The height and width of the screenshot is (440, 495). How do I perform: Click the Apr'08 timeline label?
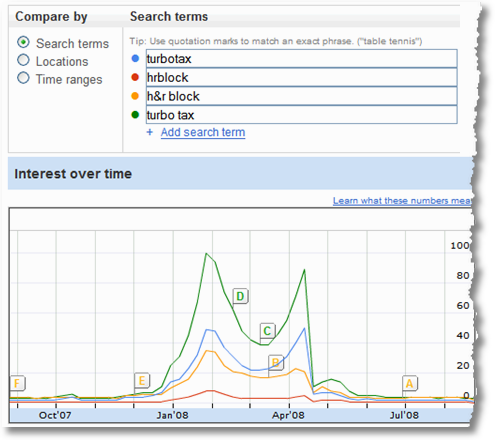point(288,415)
